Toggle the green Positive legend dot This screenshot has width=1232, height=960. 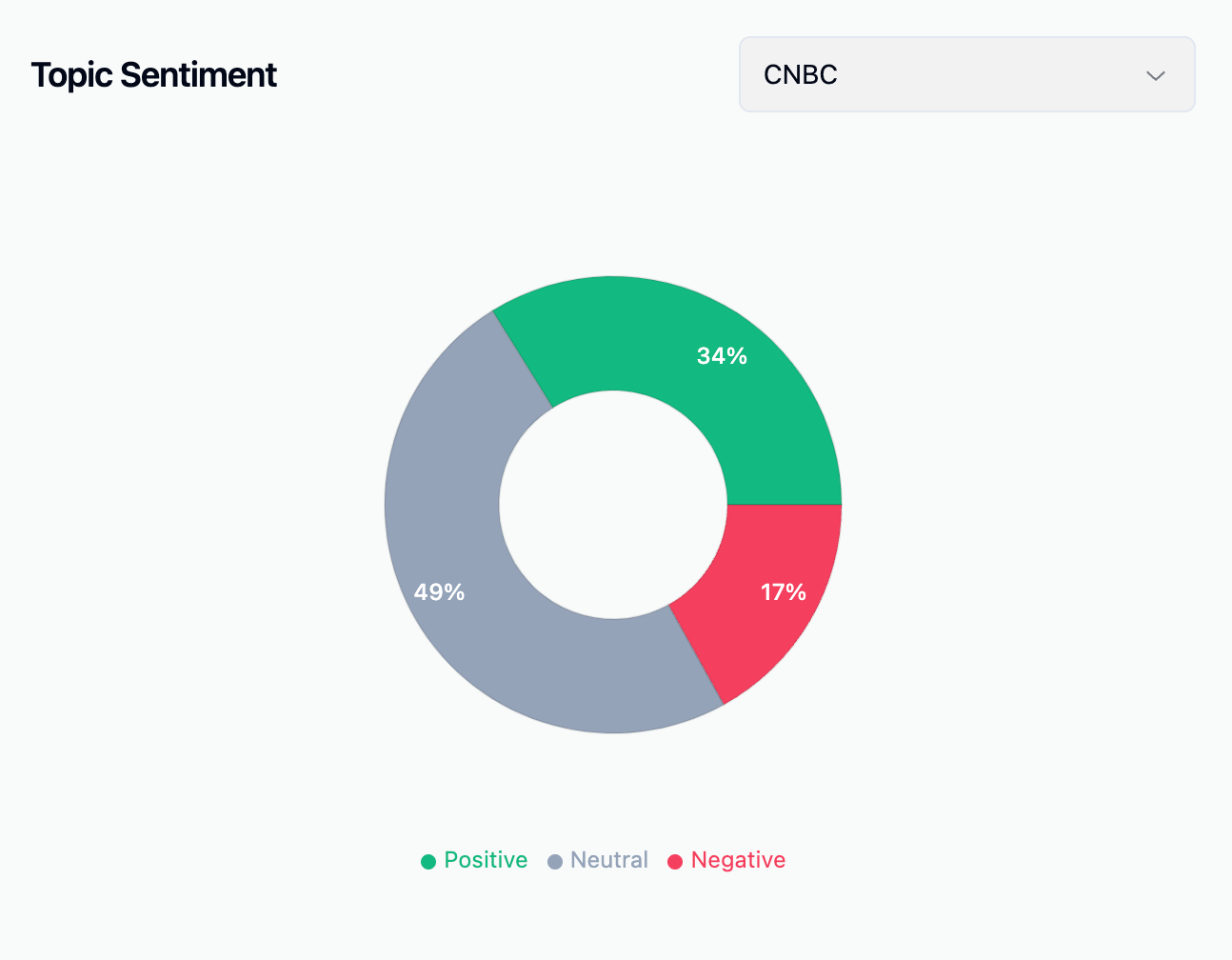click(x=428, y=862)
